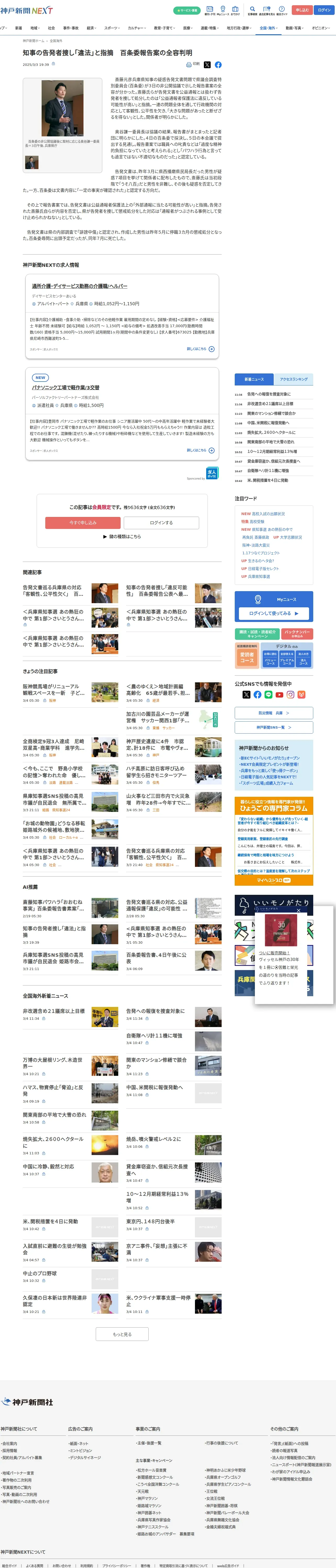Viewport: 336px width, 1568px height.
Task: Open the orange V app icon in SNS section
Action: click(x=301, y=695)
